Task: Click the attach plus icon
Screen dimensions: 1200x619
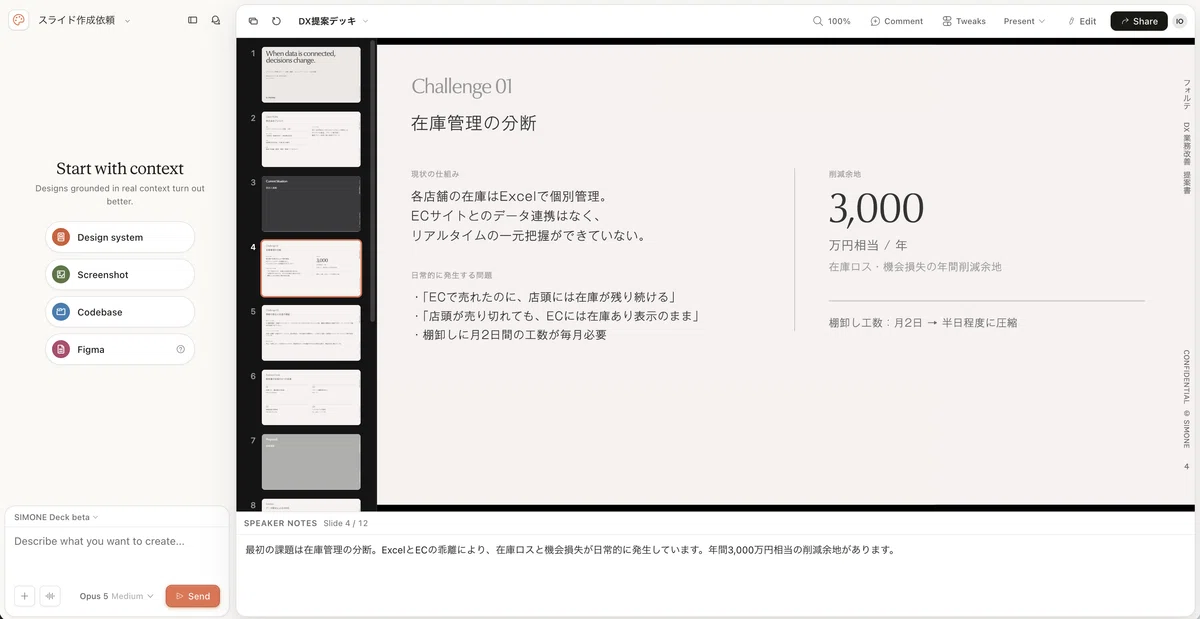Action: pos(24,596)
